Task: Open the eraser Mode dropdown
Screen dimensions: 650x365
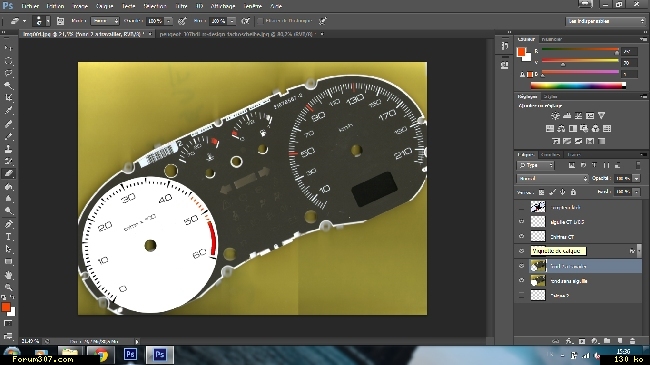Action: pyautogui.click(x=105, y=21)
